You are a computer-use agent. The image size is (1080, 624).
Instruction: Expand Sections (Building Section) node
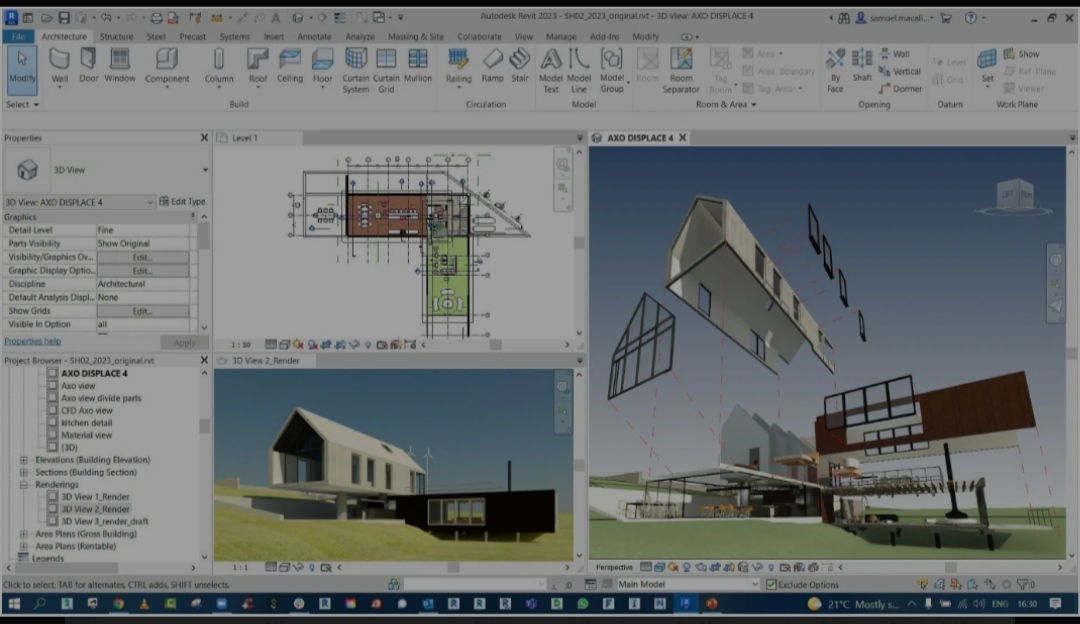pyautogui.click(x=24, y=472)
